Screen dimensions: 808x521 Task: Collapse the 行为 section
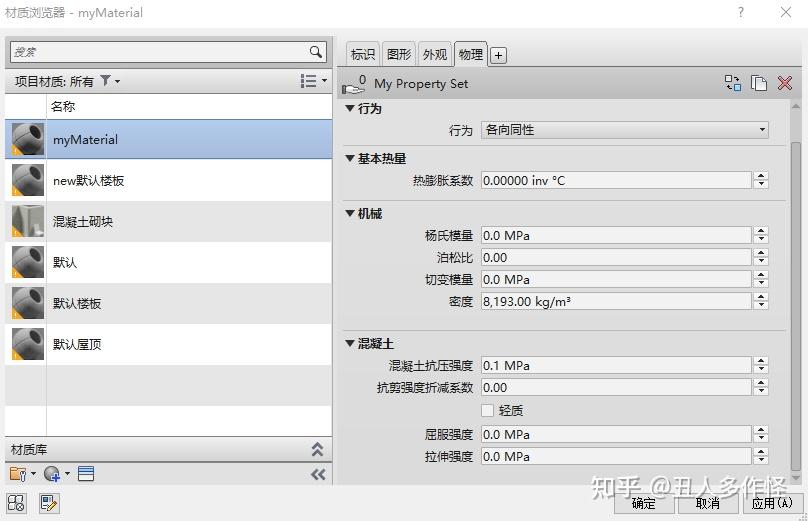pos(350,108)
